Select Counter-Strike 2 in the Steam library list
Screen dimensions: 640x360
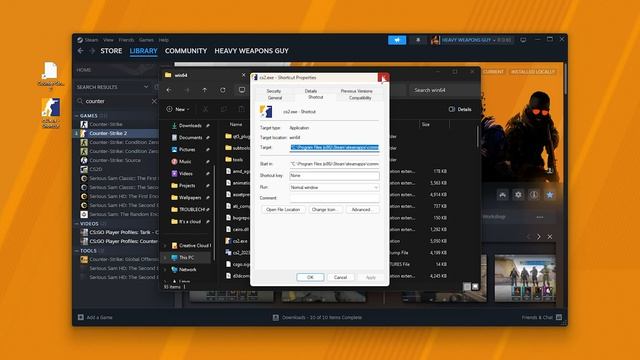116,133
